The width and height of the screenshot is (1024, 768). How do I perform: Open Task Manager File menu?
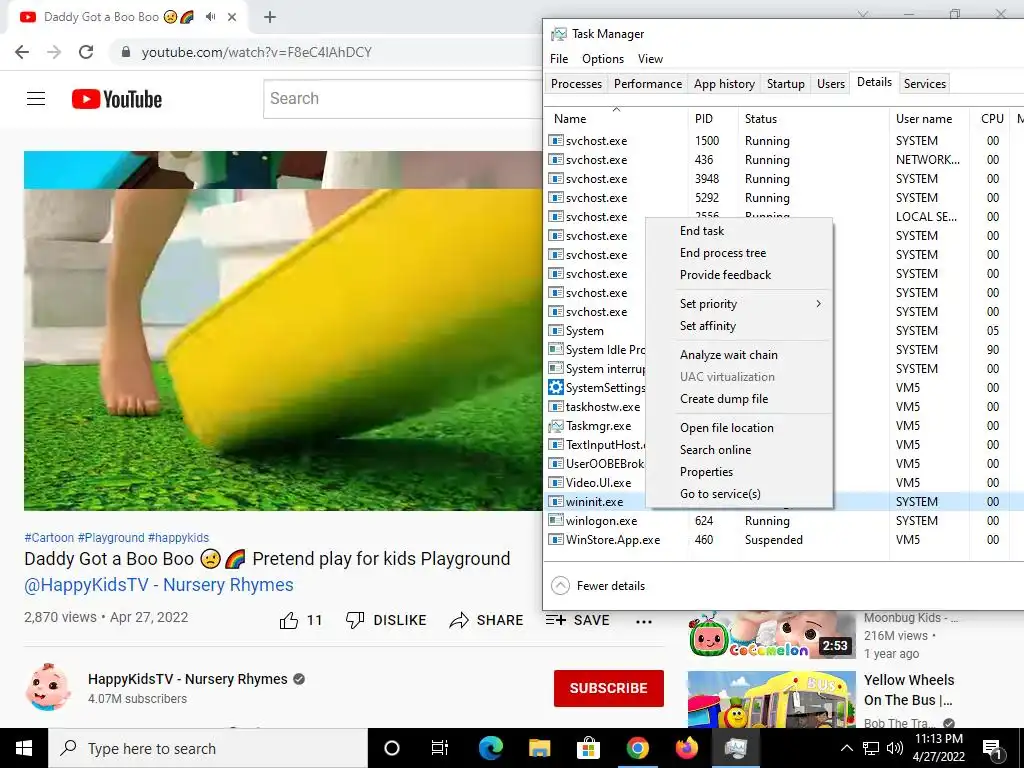coord(559,59)
